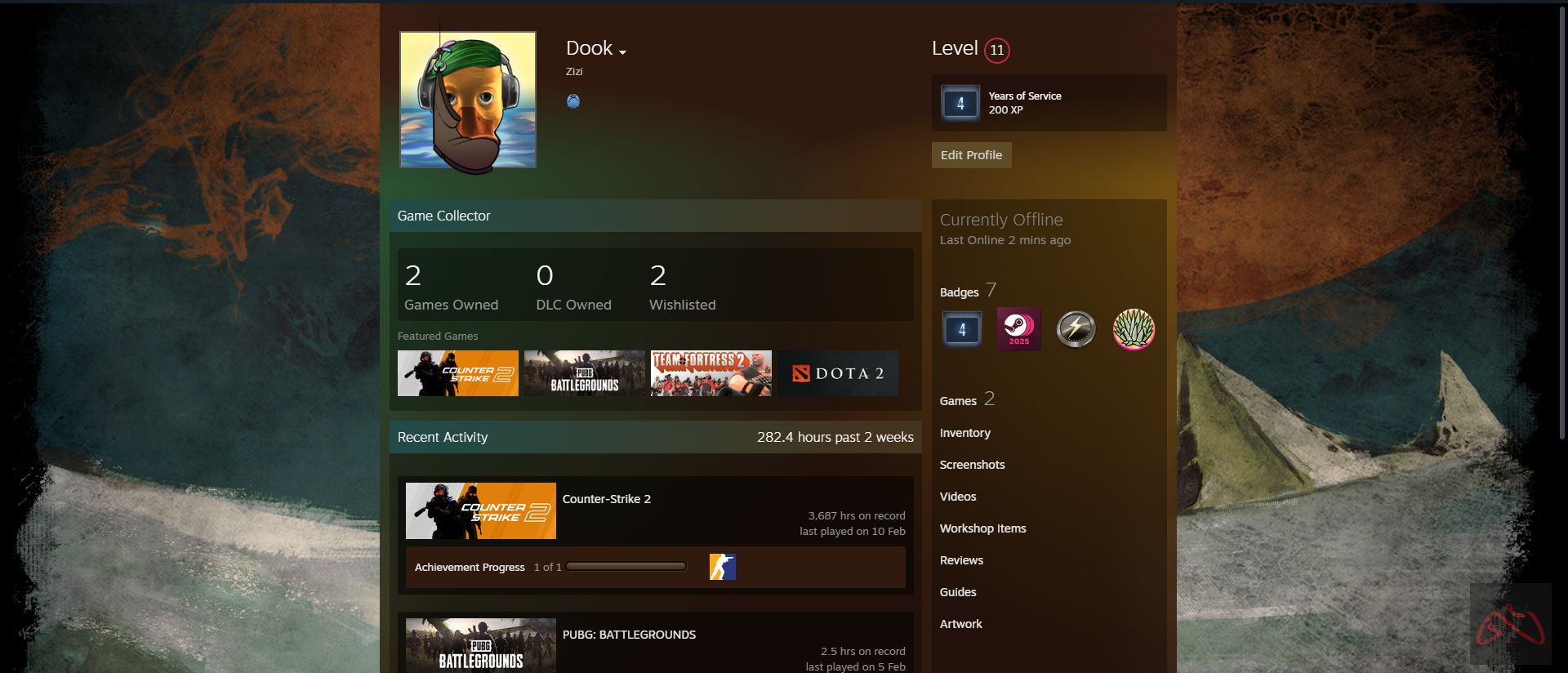Click the profile avatar picture

(x=468, y=100)
